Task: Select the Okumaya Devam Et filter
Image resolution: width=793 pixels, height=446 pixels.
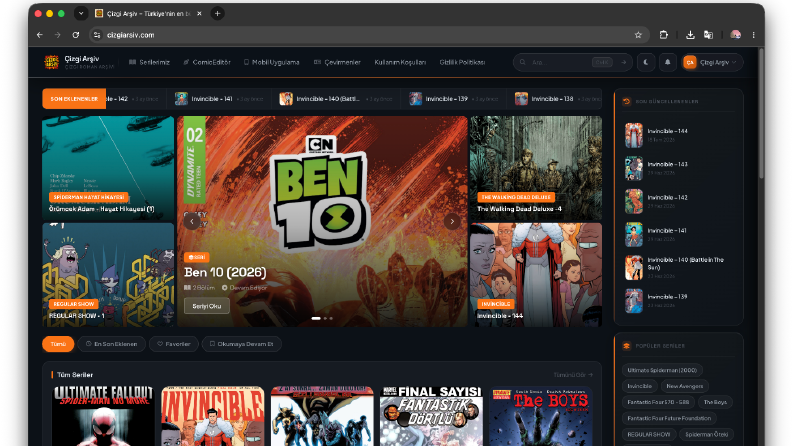Action: 241,344
